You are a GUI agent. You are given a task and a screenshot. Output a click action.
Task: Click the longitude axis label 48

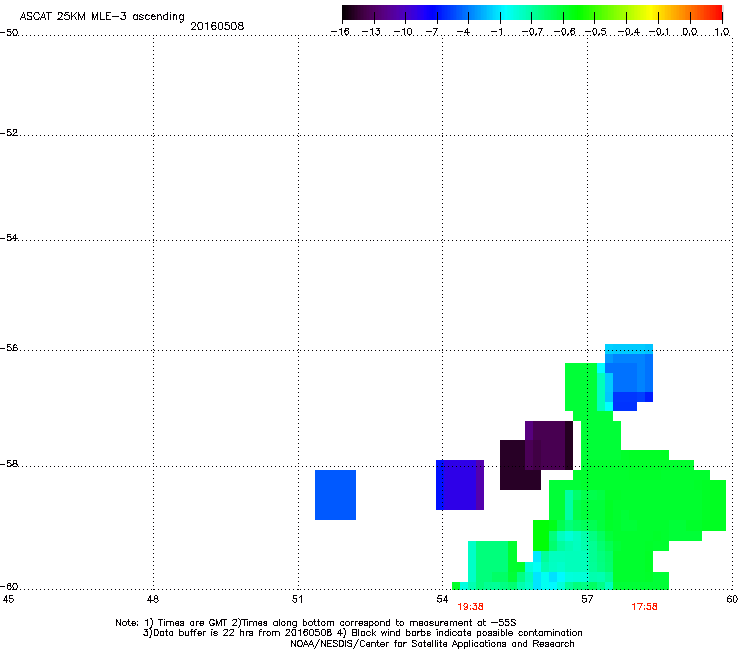point(153,599)
